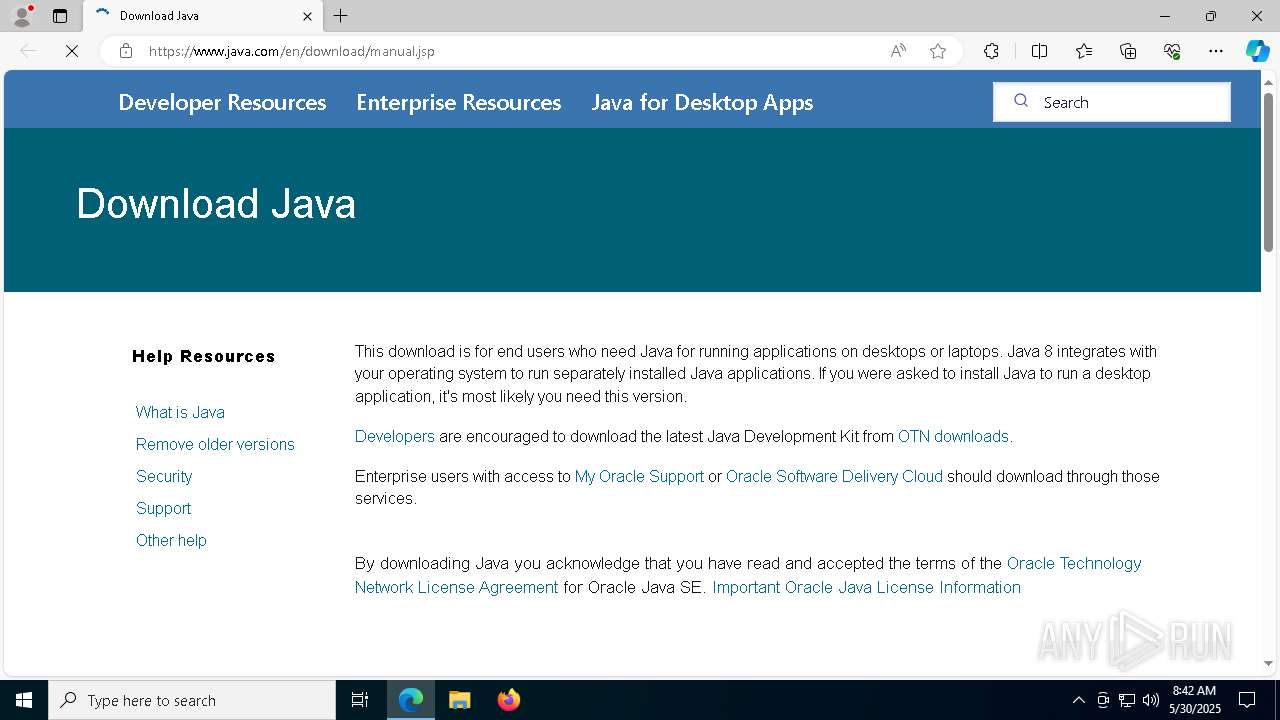Open Edge Settings and more menu

click(x=1216, y=51)
